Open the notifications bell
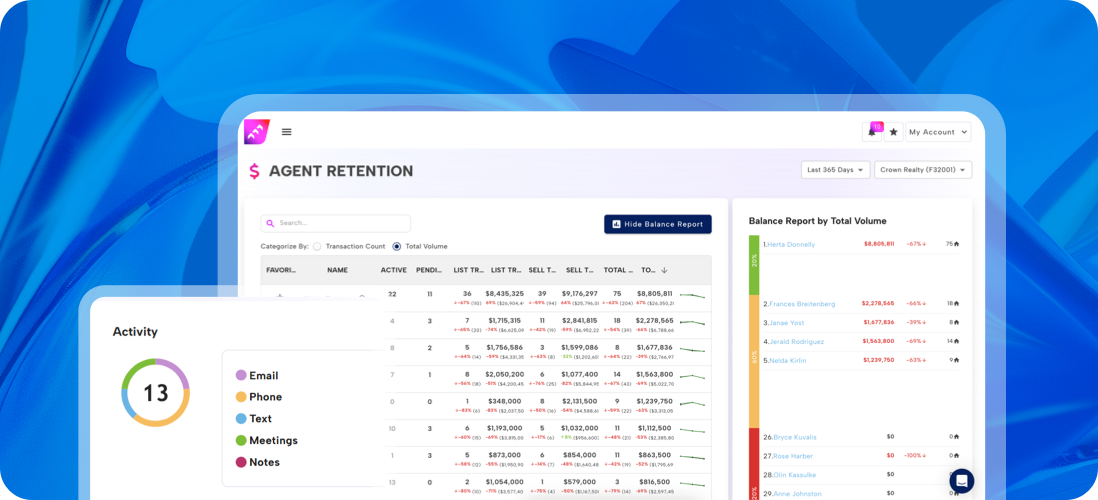Image resolution: width=1098 pixels, height=500 pixels. [x=872, y=132]
